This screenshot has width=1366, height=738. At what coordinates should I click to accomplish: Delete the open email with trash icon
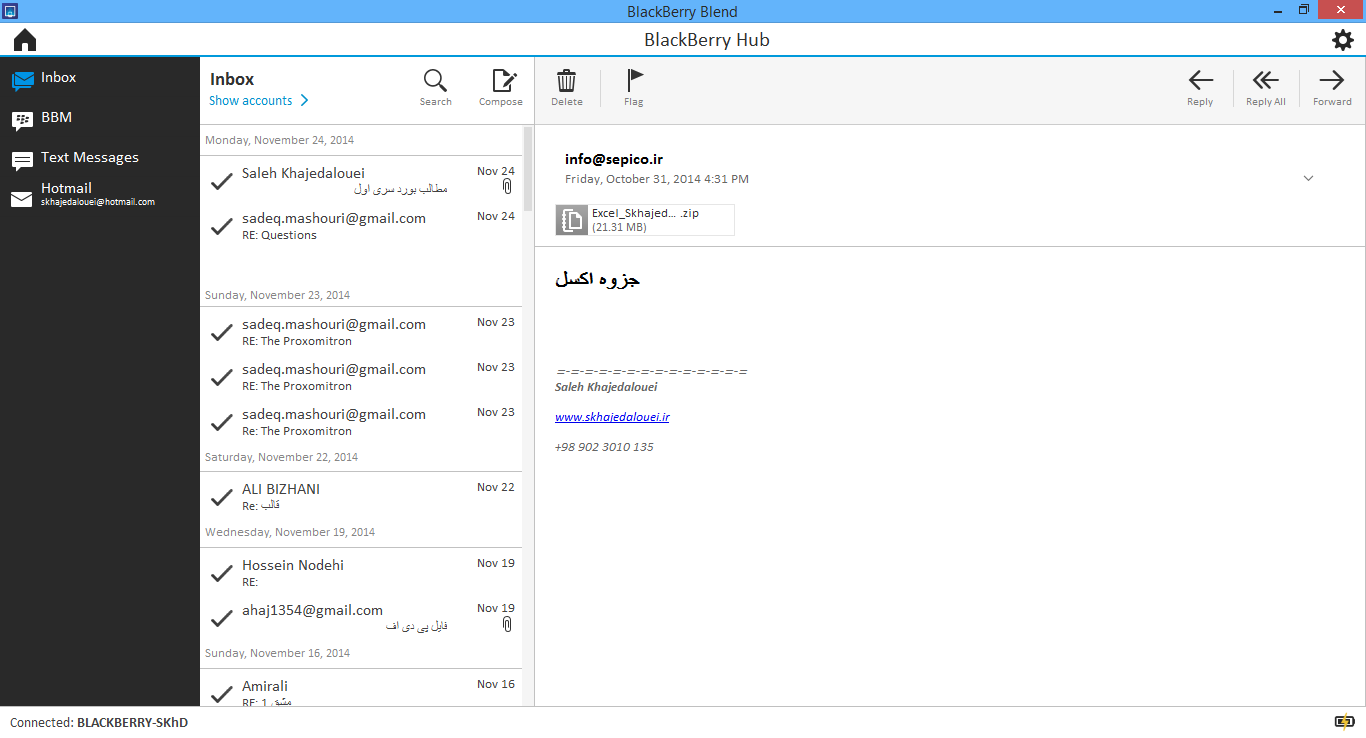(x=566, y=82)
